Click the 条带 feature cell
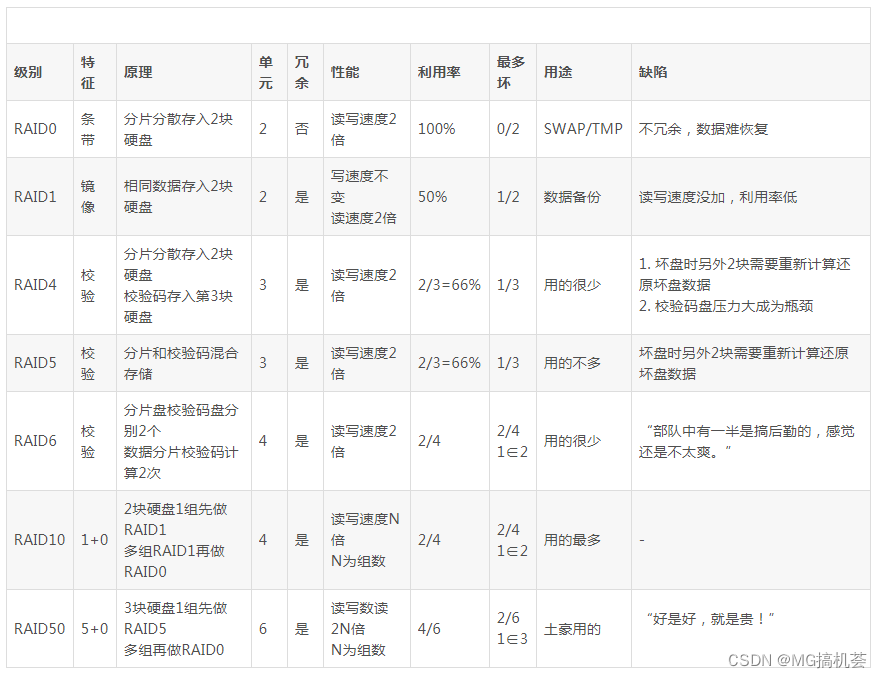Viewport: 882px width, 678px height. [95, 129]
